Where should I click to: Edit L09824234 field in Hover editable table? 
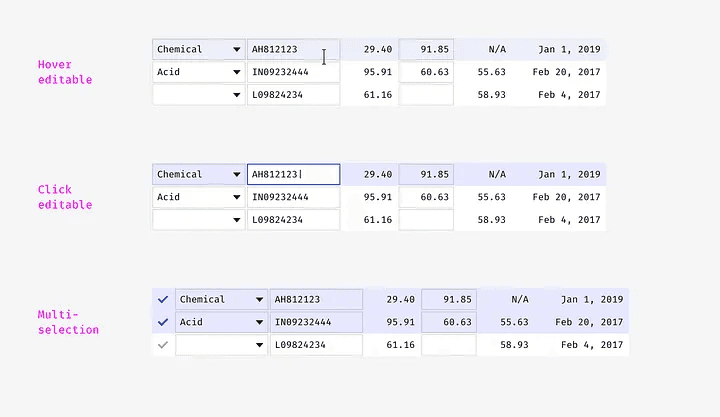click(293, 95)
